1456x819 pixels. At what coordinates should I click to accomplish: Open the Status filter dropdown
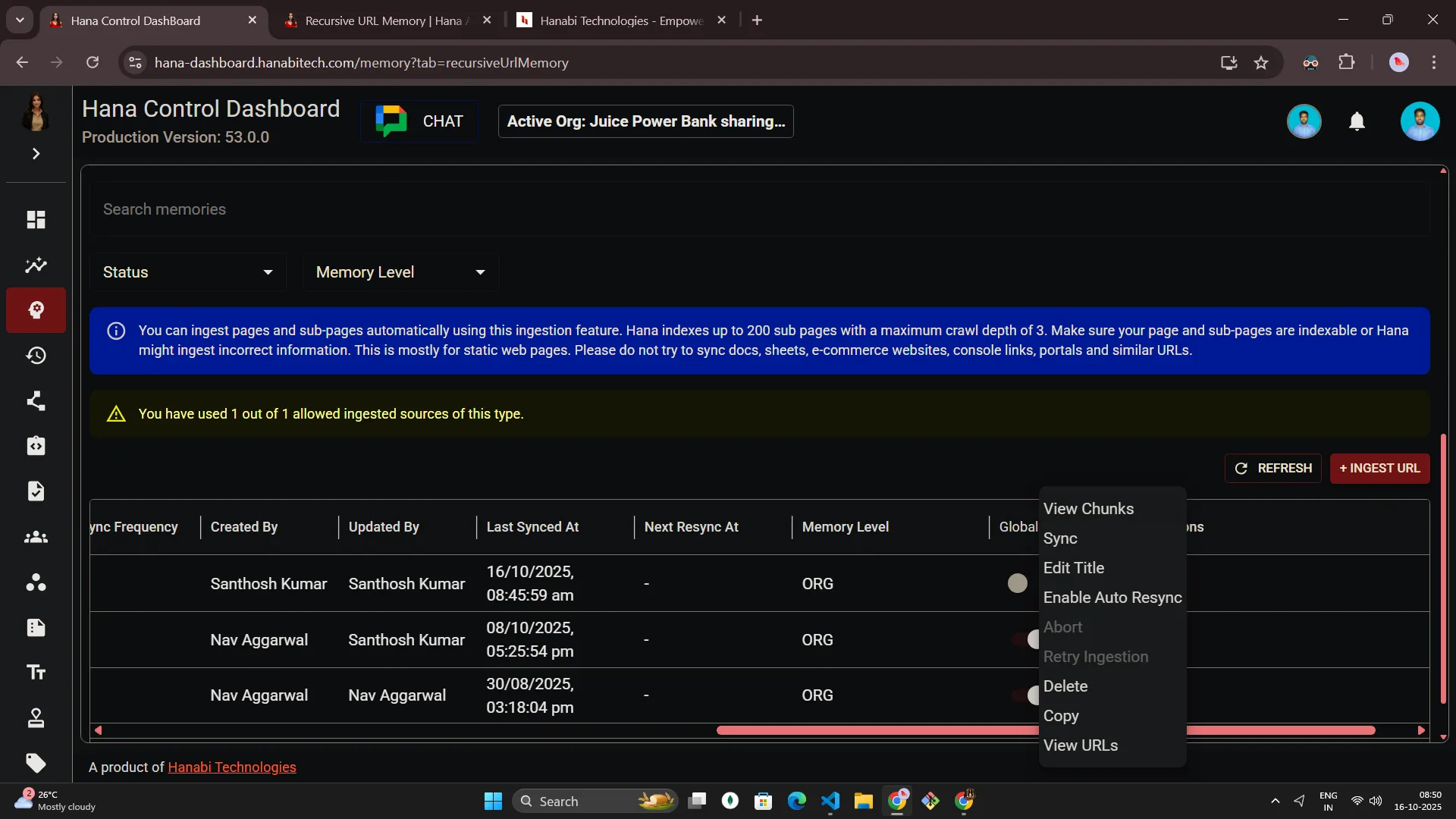[187, 272]
